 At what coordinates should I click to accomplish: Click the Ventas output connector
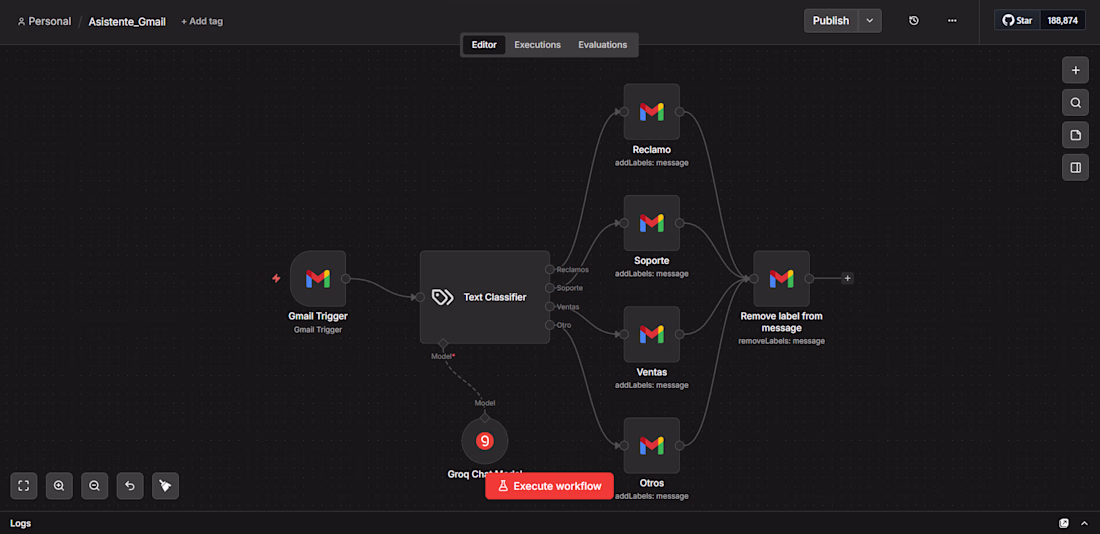point(549,306)
